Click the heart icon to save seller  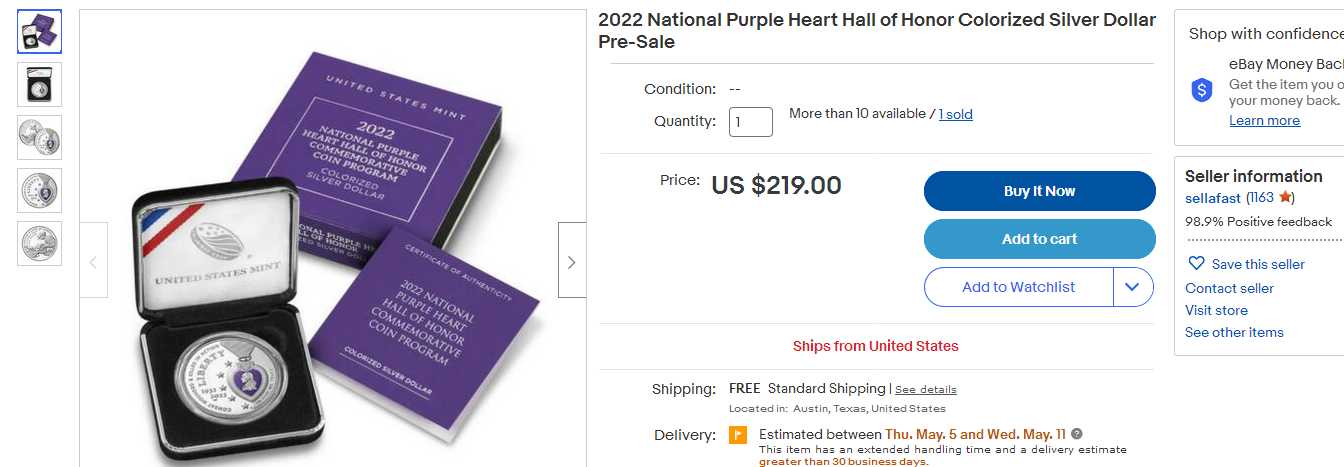(x=1196, y=264)
